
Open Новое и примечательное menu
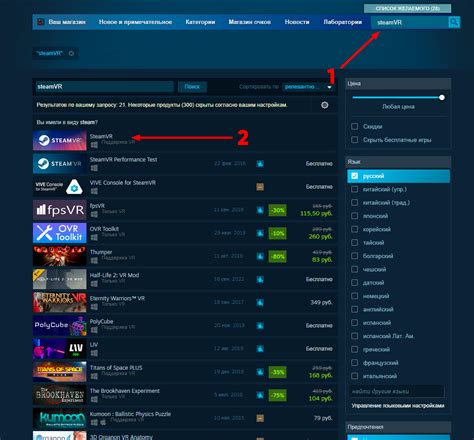[x=135, y=22]
